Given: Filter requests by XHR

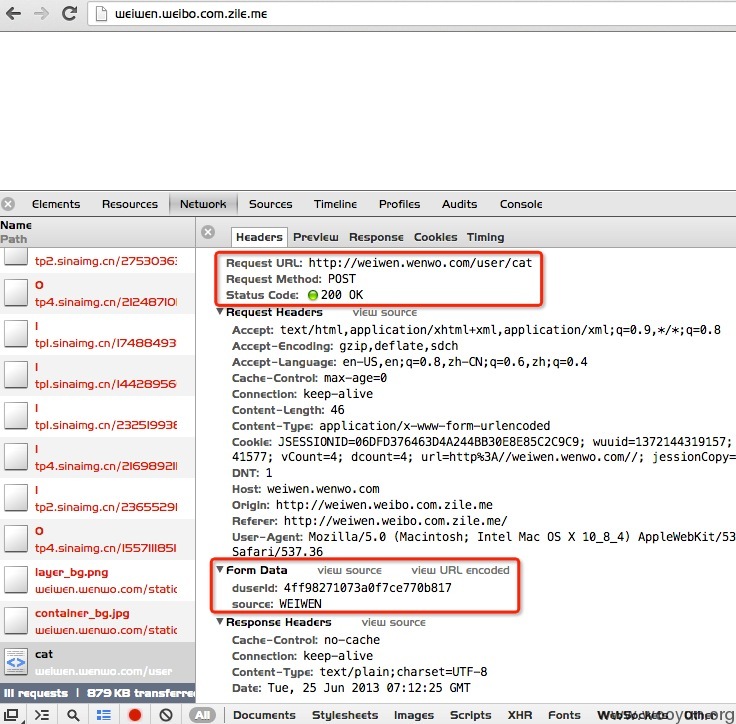Looking at the screenshot, I should pyautogui.click(x=520, y=715).
